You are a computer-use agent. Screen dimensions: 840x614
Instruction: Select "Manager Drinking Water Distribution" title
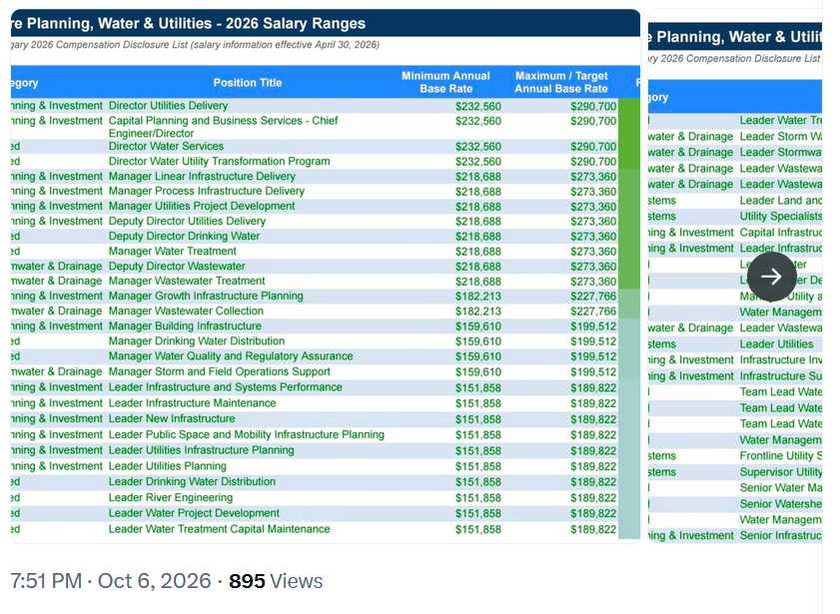tap(197, 341)
